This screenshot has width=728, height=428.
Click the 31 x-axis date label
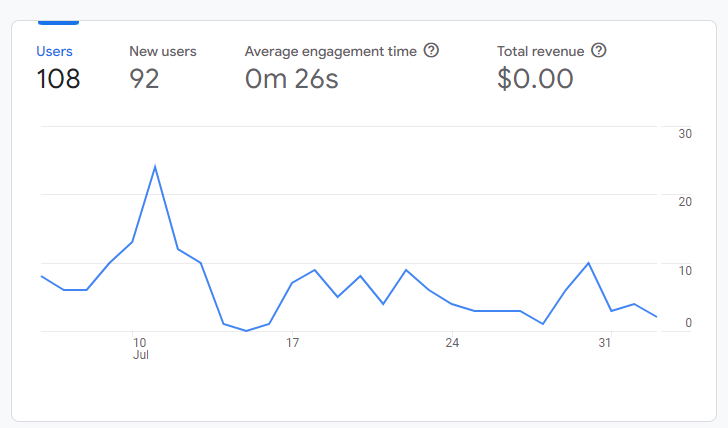tap(604, 343)
